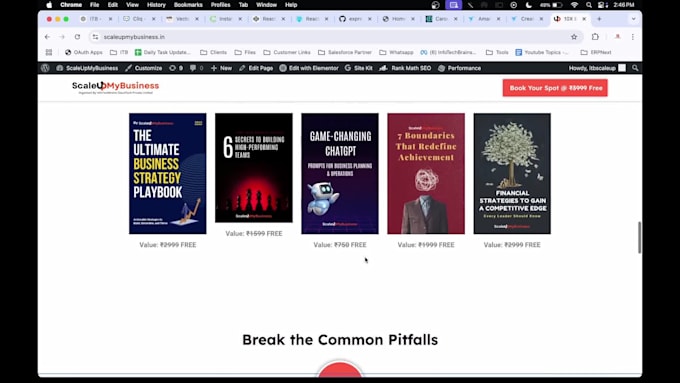This screenshot has width=680, height=383.
Task: Open Chrome's three-dot menu
Action: 633,37
